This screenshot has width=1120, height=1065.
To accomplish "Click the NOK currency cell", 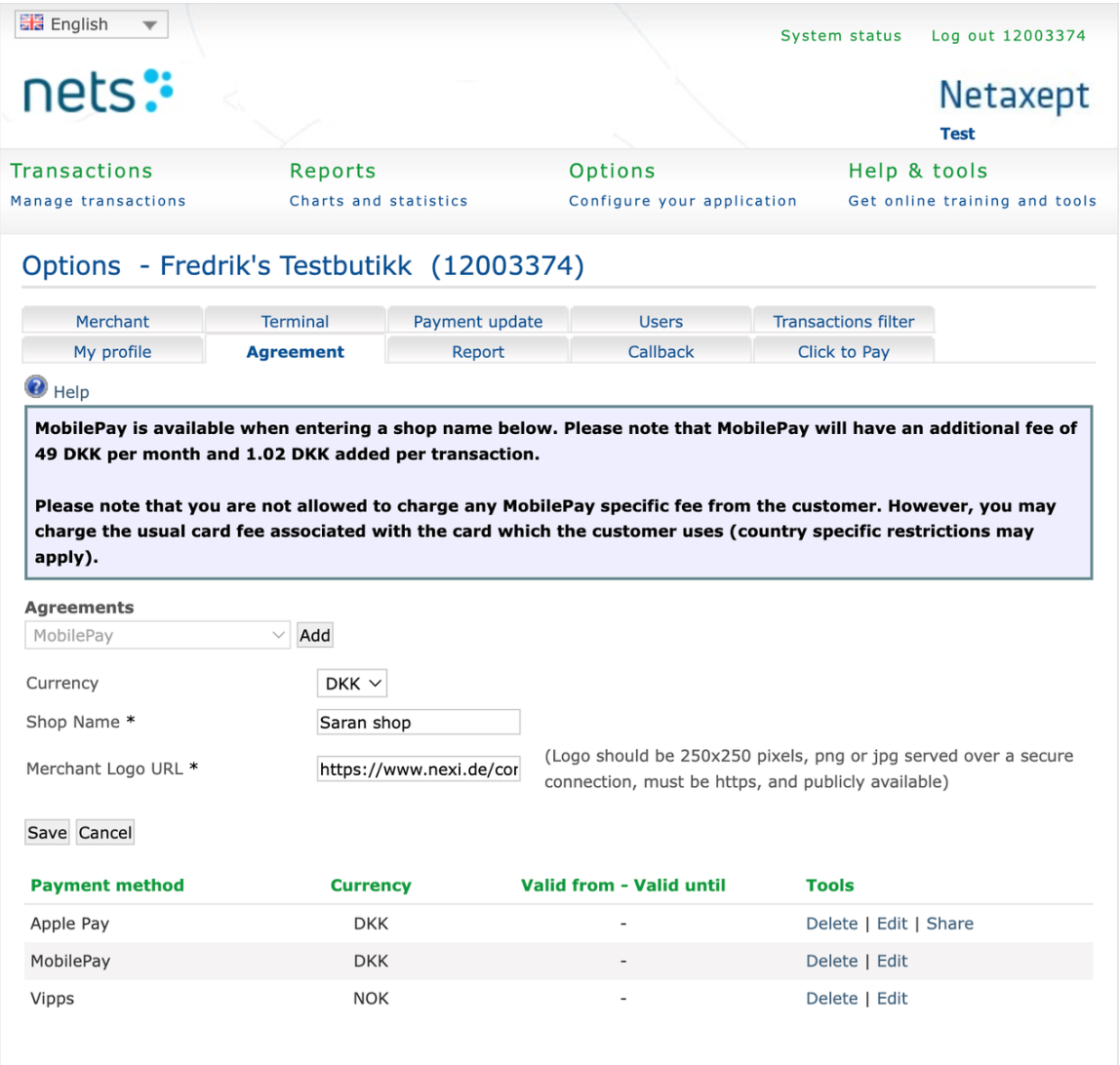I will [371, 998].
